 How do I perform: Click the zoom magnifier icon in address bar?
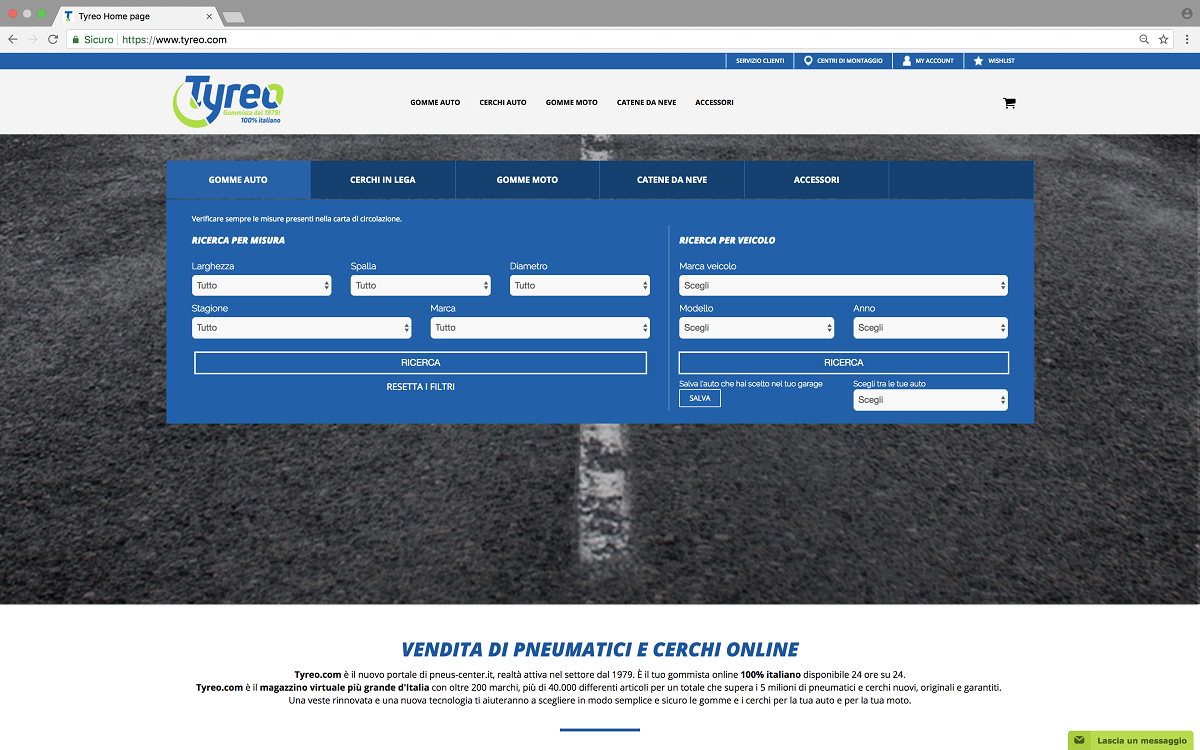[x=1144, y=39]
